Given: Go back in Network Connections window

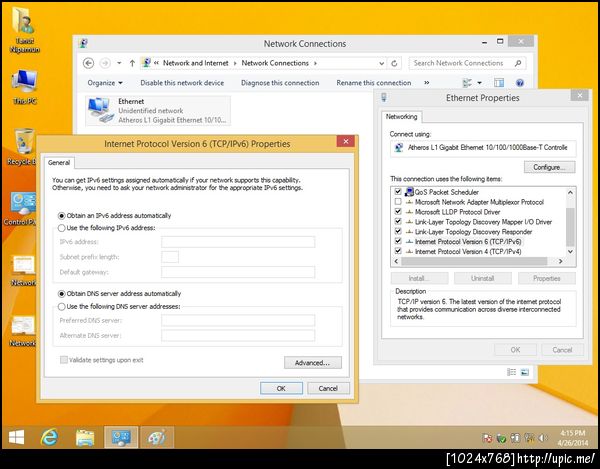Looking at the screenshot, I should [x=88, y=63].
